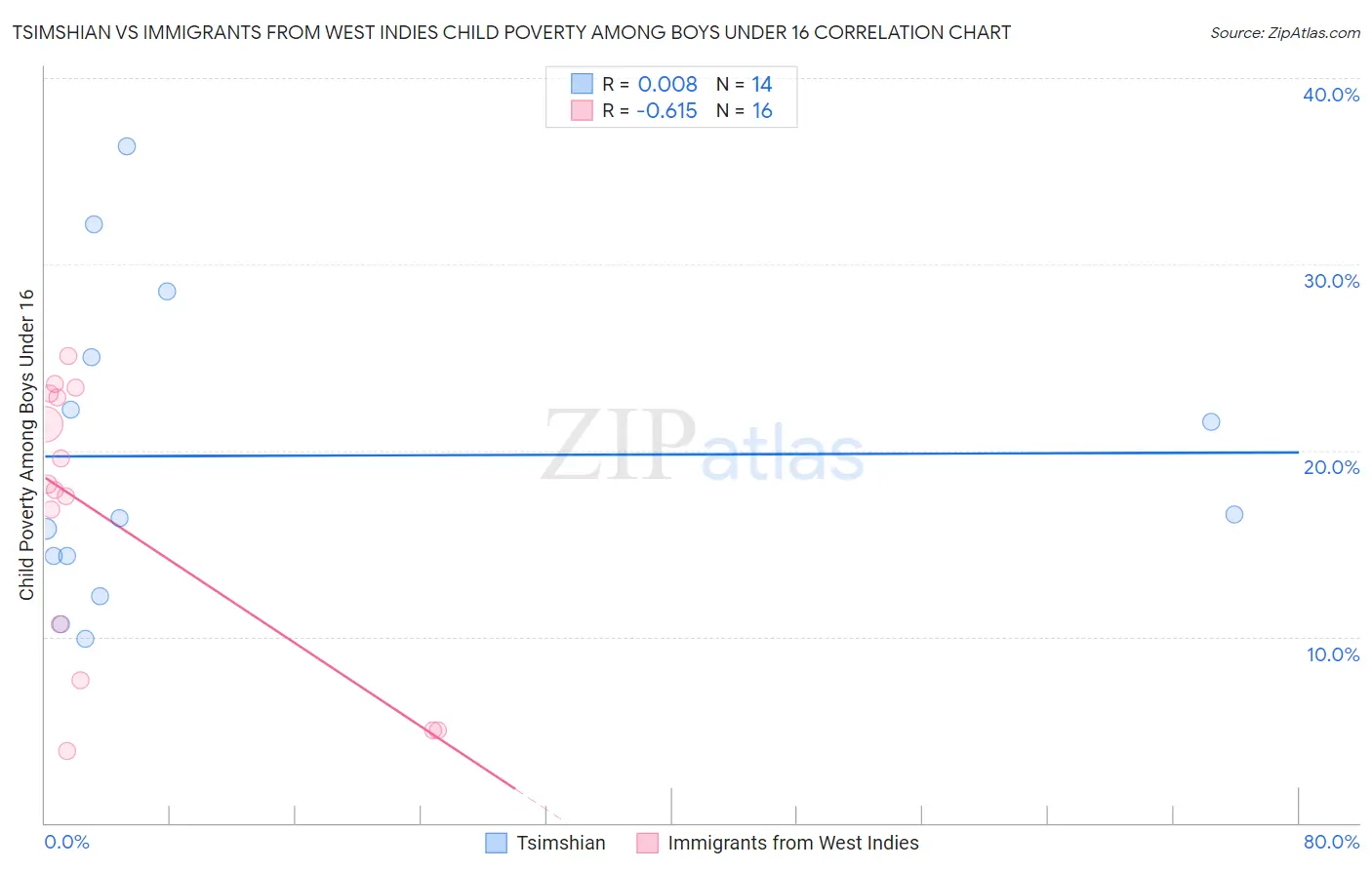Select the Immigrants from West Indies legend label
1372x870 pixels.
point(793,843)
